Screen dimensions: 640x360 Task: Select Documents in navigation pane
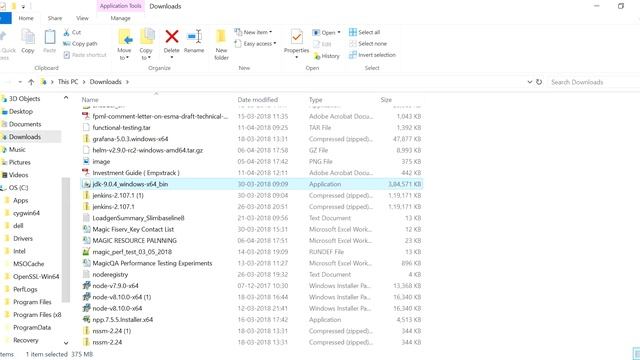tap(25, 124)
